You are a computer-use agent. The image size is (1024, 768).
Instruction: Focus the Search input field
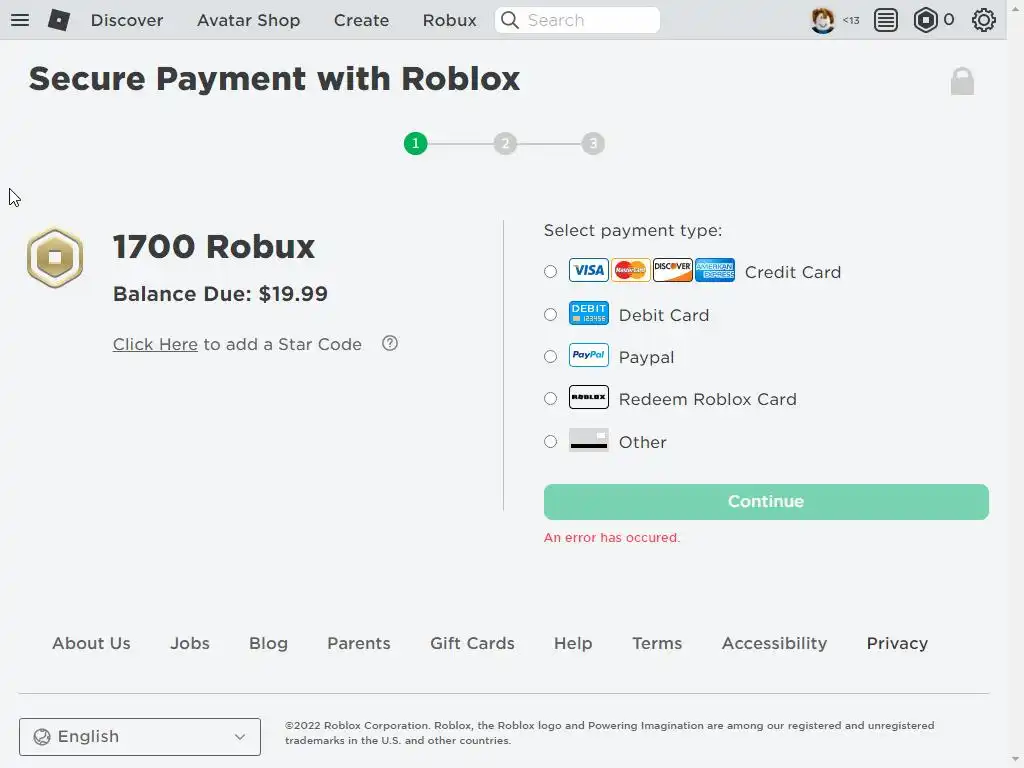(577, 20)
